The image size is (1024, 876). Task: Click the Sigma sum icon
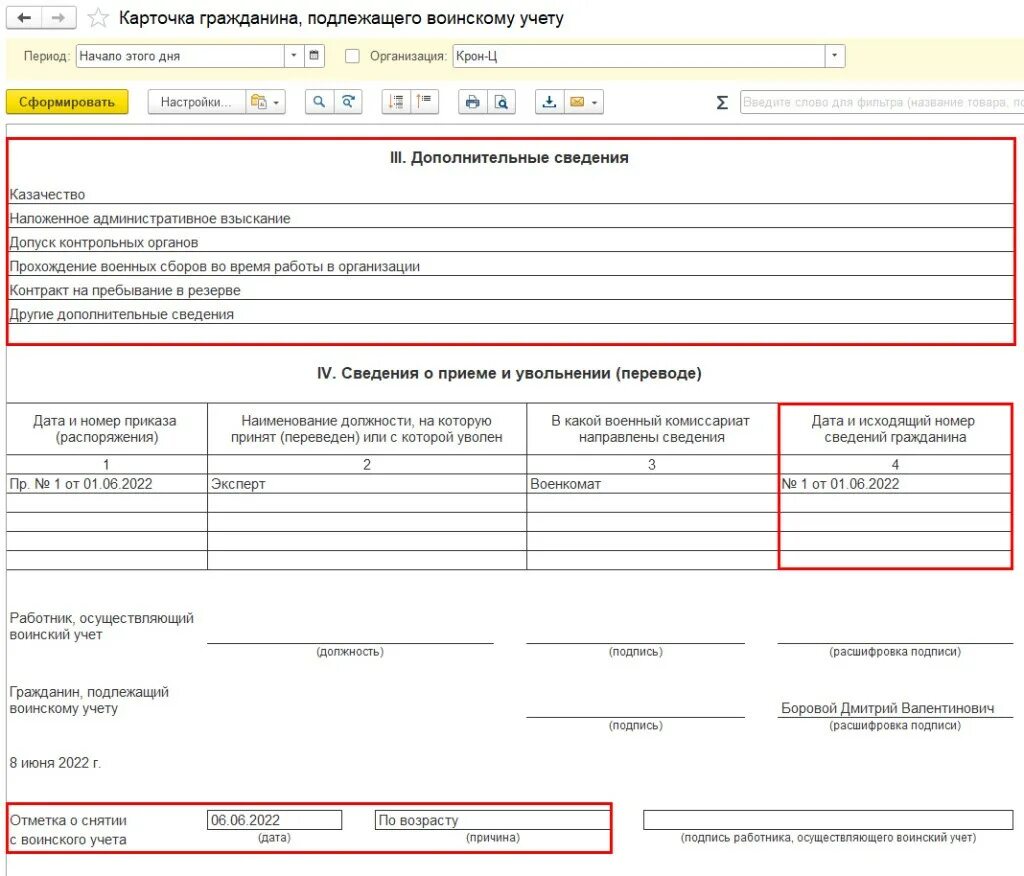coord(722,102)
